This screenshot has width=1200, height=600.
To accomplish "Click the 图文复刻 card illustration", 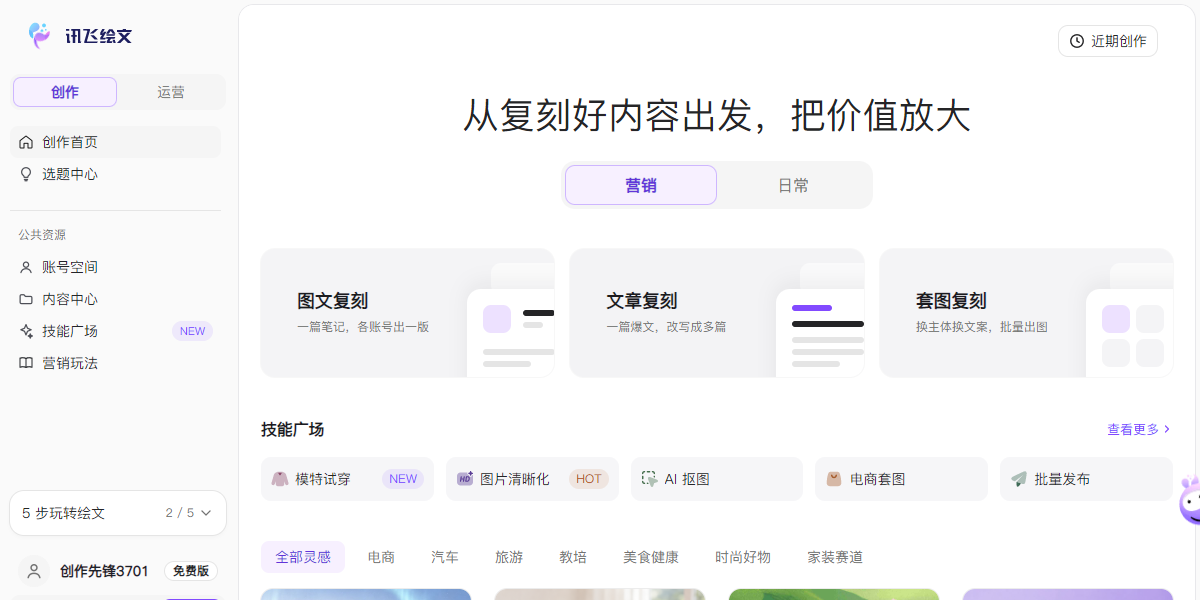I will [510, 319].
